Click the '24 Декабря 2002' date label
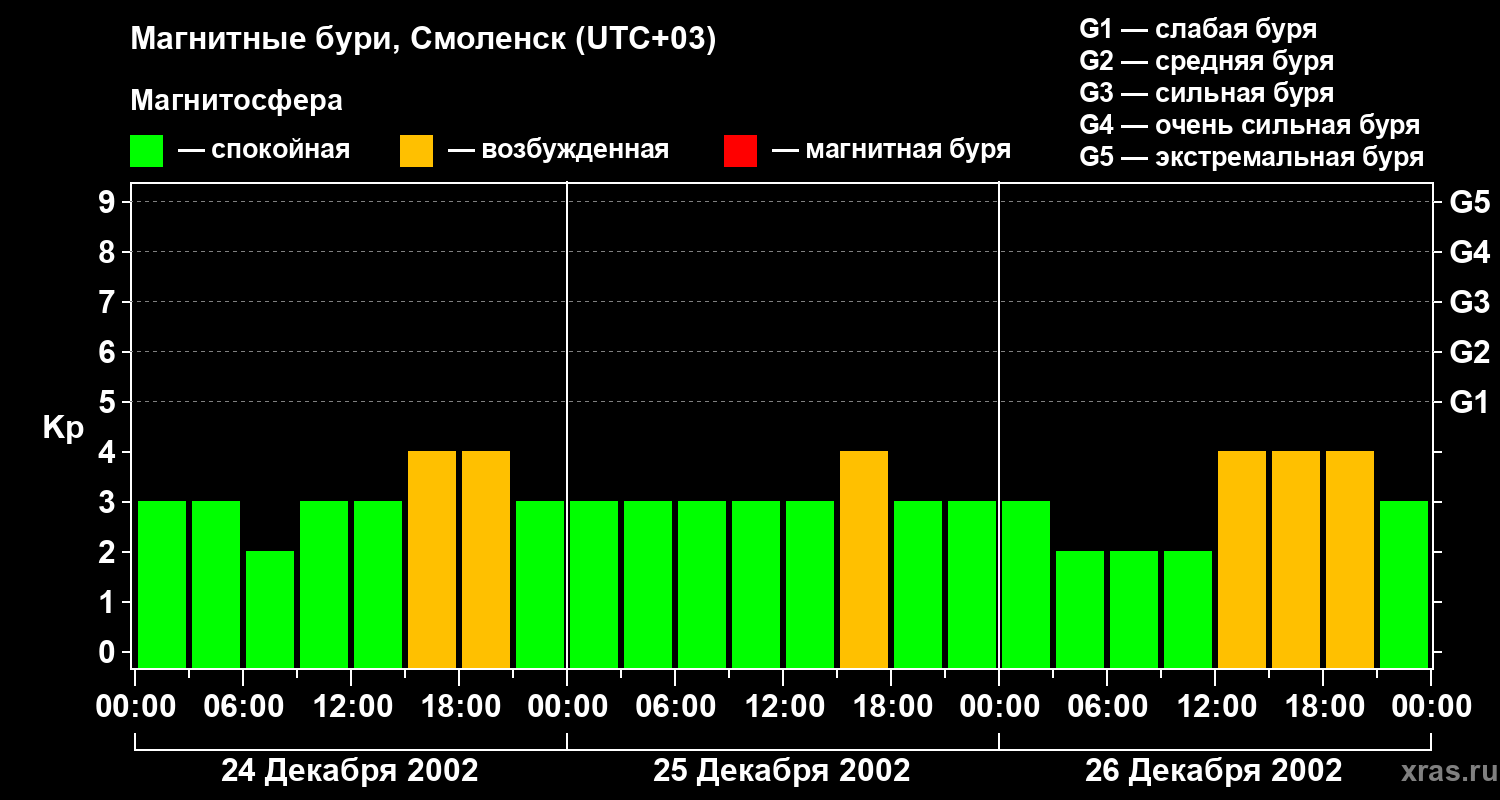This screenshot has width=1500, height=800. pos(350,771)
